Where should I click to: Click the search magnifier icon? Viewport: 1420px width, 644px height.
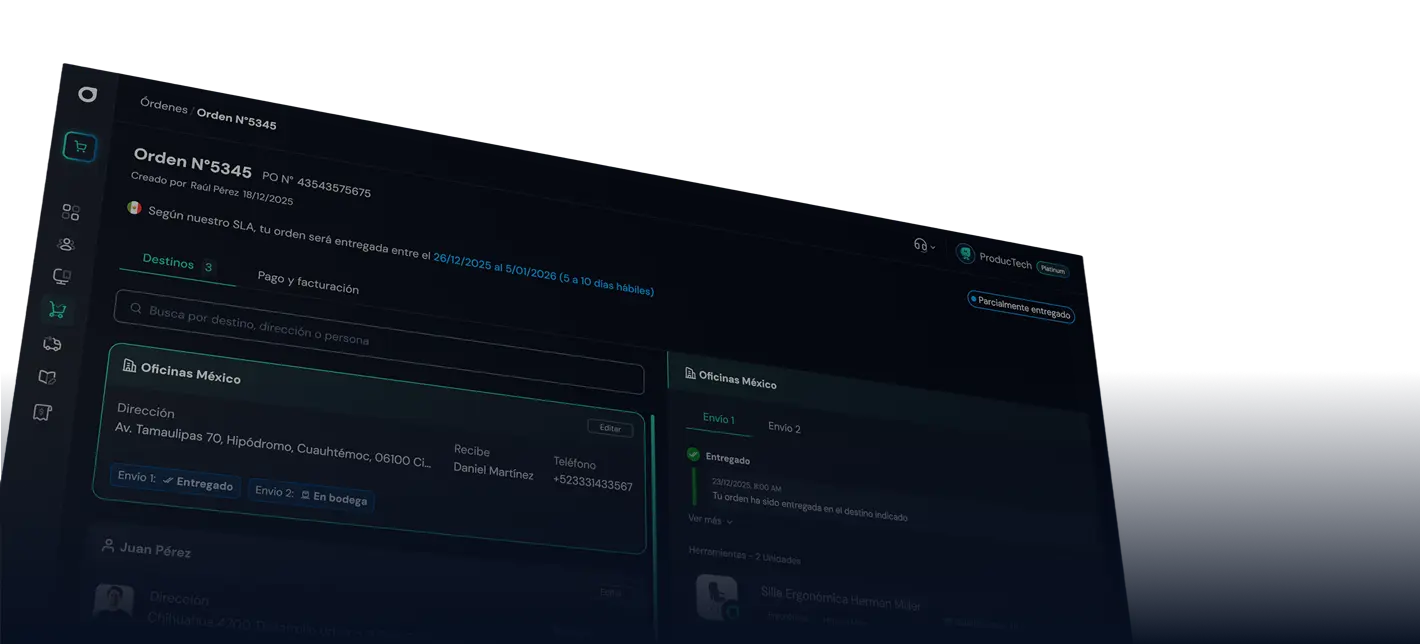tap(136, 309)
